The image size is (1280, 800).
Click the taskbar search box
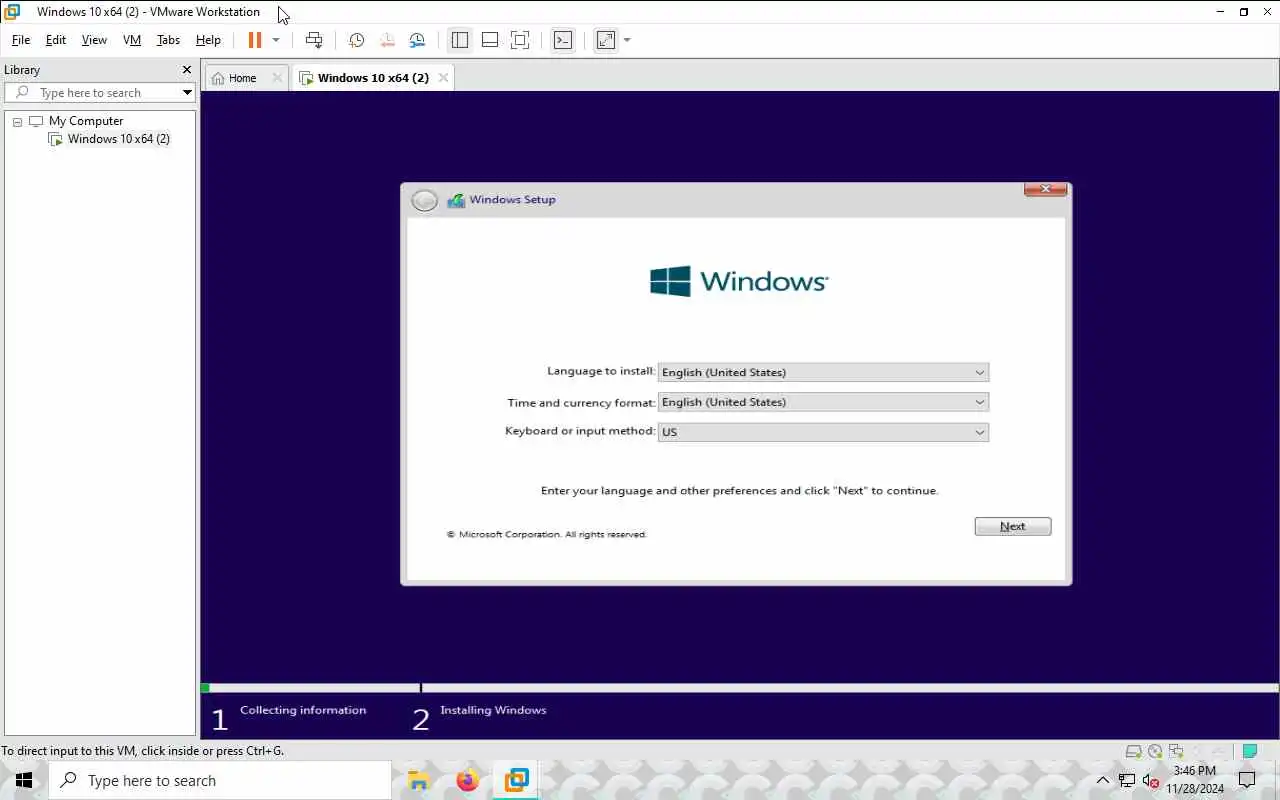pos(220,780)
